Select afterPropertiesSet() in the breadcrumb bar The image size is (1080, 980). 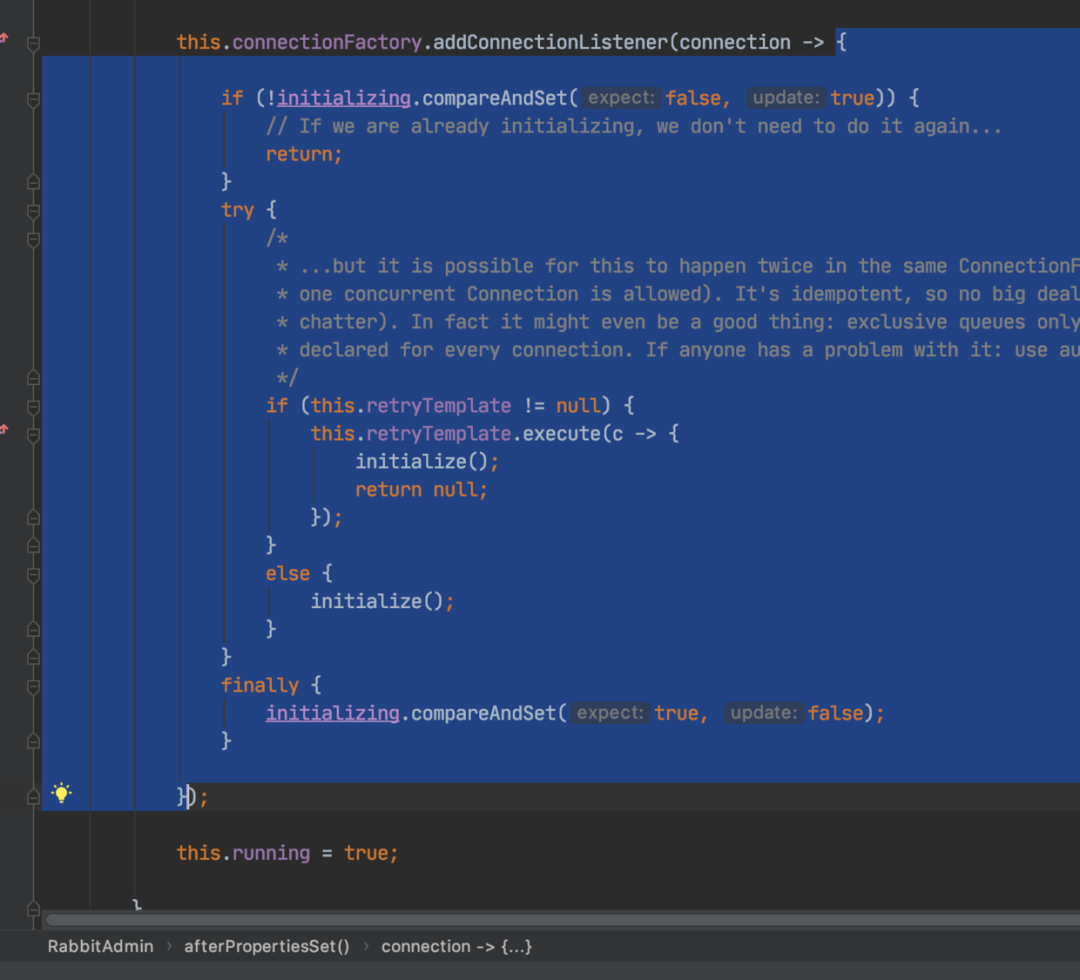coord(267,946)
